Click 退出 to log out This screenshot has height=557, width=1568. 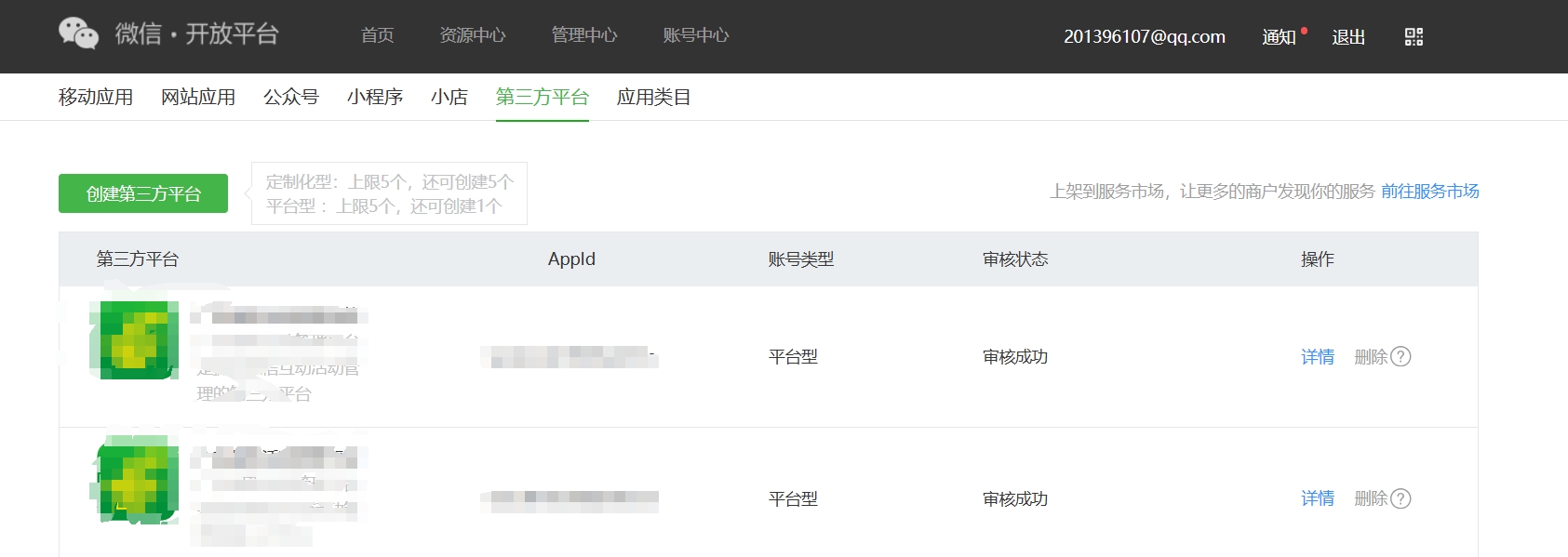click(1348, 36)
